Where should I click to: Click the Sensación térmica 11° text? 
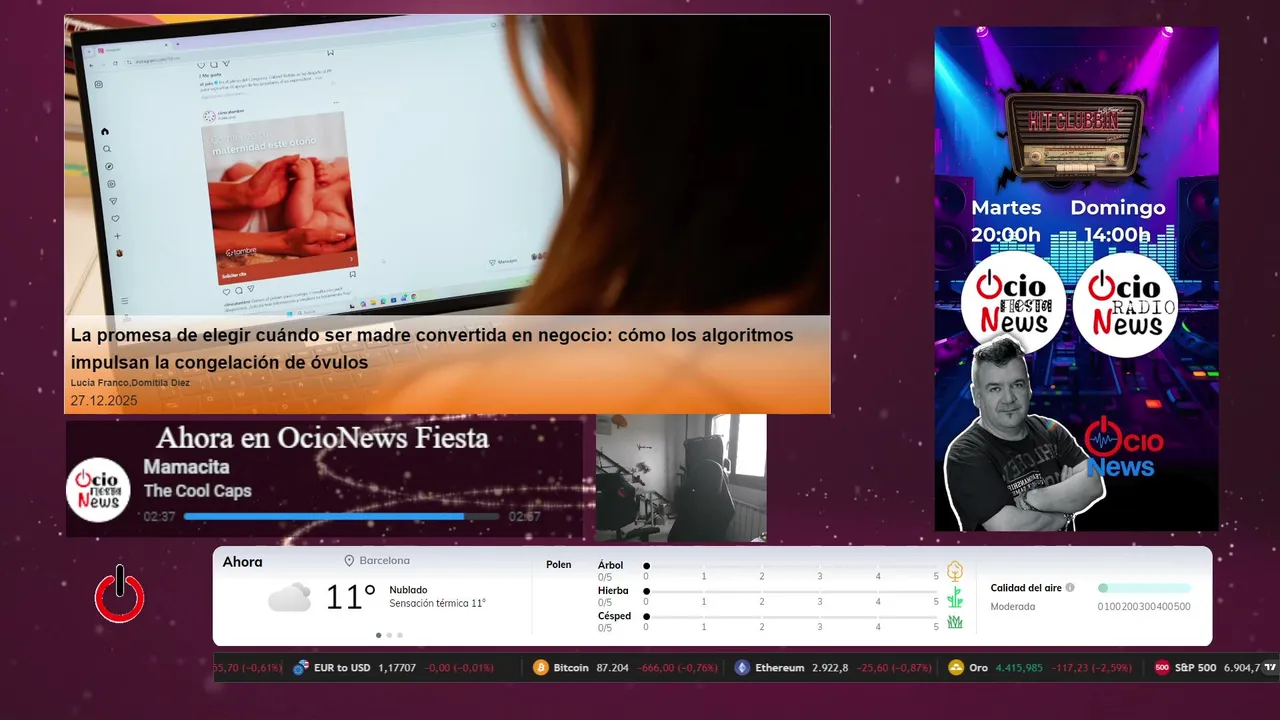pyautogui.click(x=437, y=604)
